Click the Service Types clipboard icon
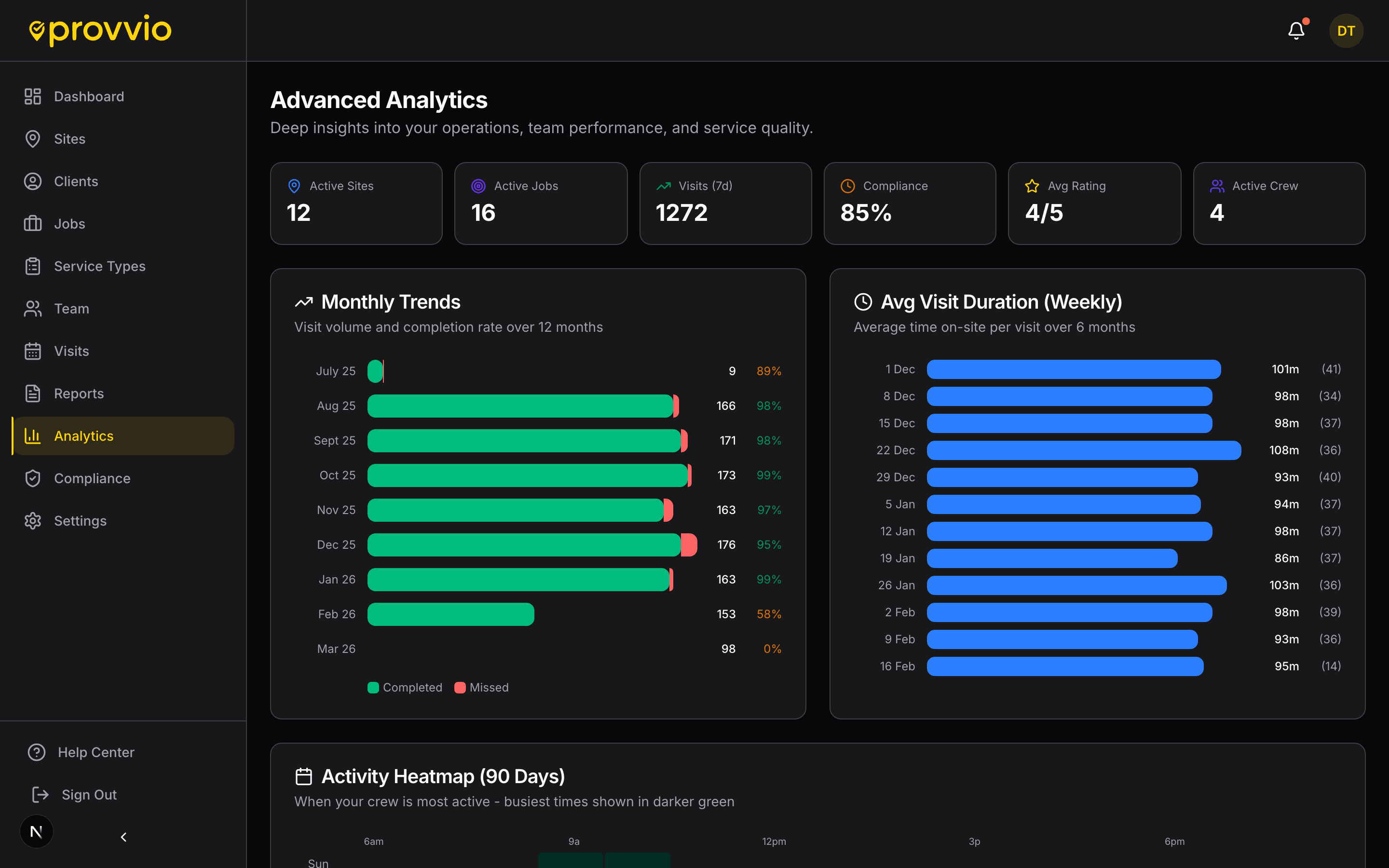The width and height of the screenshot is (1389, 868). [33, 266]
